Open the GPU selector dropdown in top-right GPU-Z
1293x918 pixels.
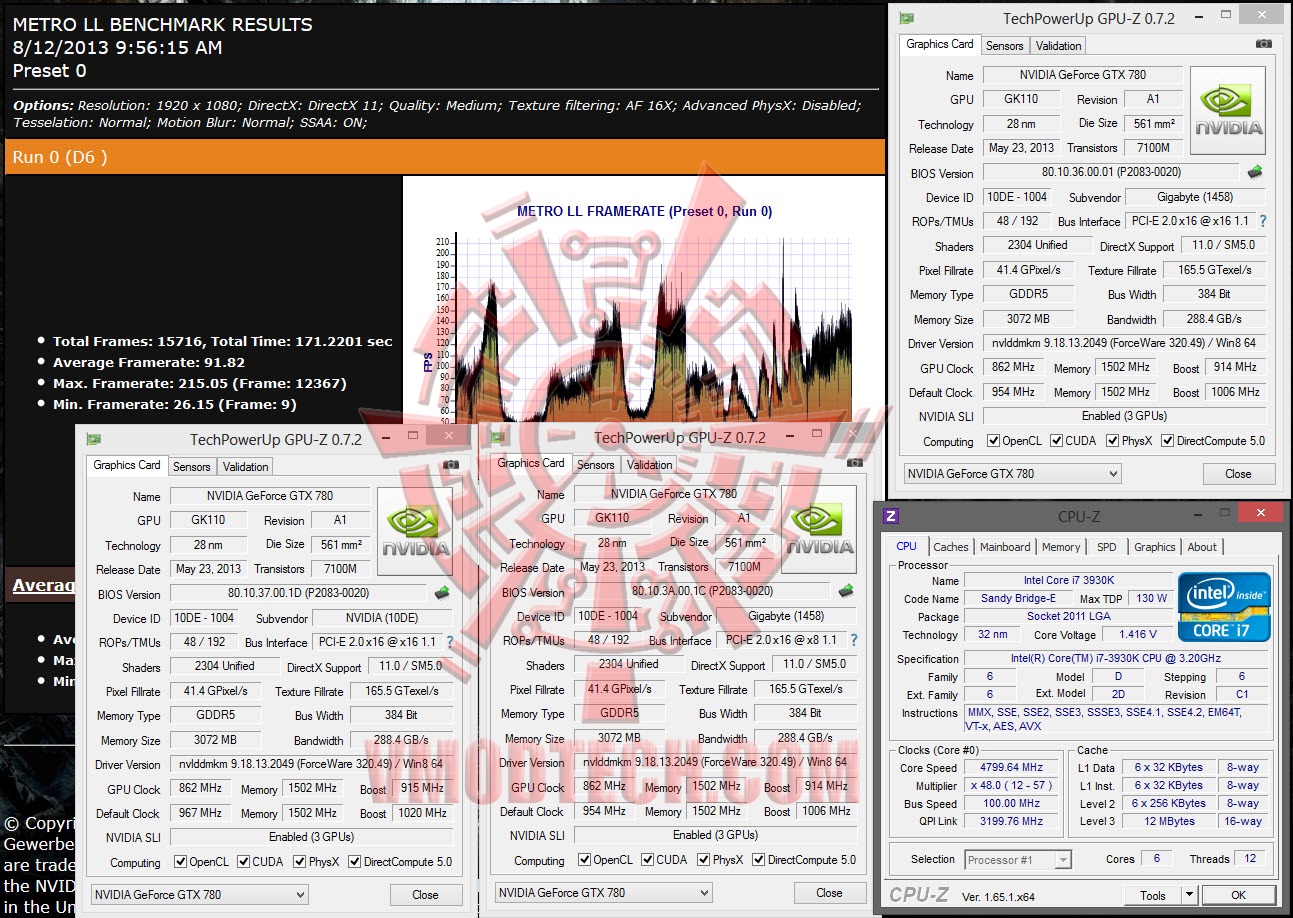1012,474
